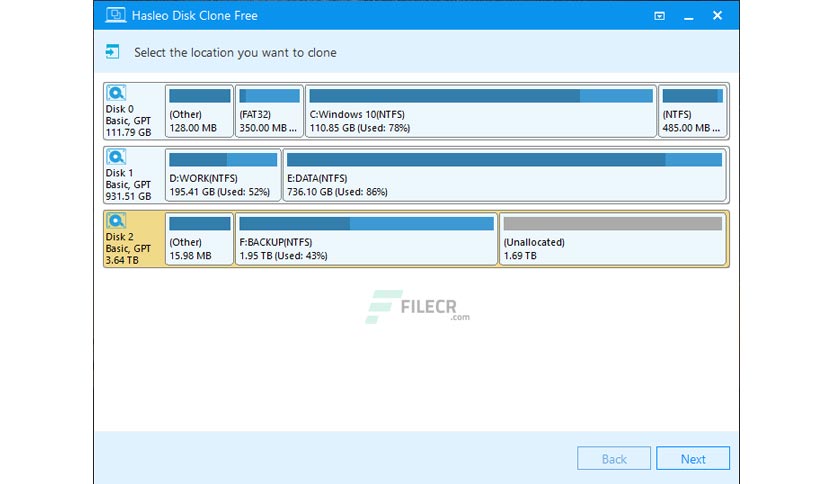The height and width of the screenshot is (484, 836).
Task: Click the Next button
Action: pyautogui.click(x=693, y=458)
